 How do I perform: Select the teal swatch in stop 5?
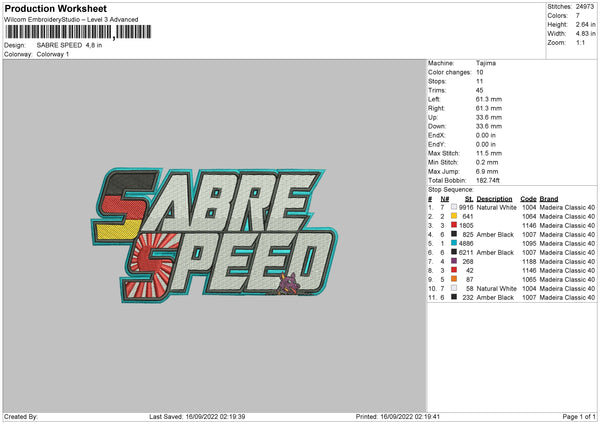[x=454, y=243]
